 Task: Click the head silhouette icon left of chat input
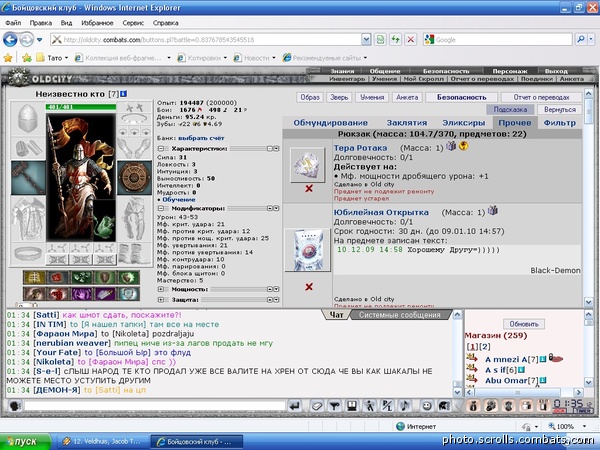click(x=15, y=406)
